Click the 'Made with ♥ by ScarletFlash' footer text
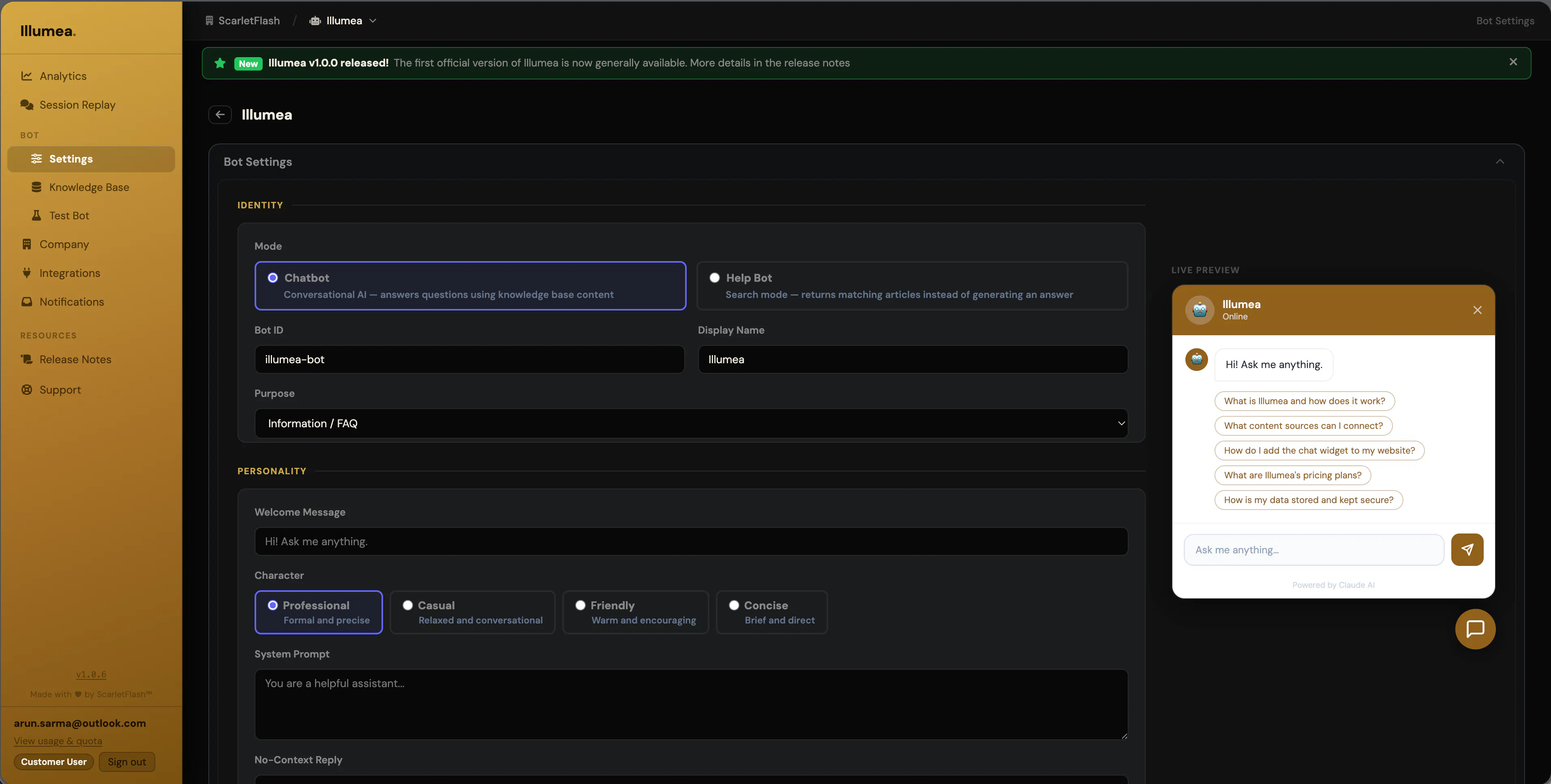 (x=91, y=694)
